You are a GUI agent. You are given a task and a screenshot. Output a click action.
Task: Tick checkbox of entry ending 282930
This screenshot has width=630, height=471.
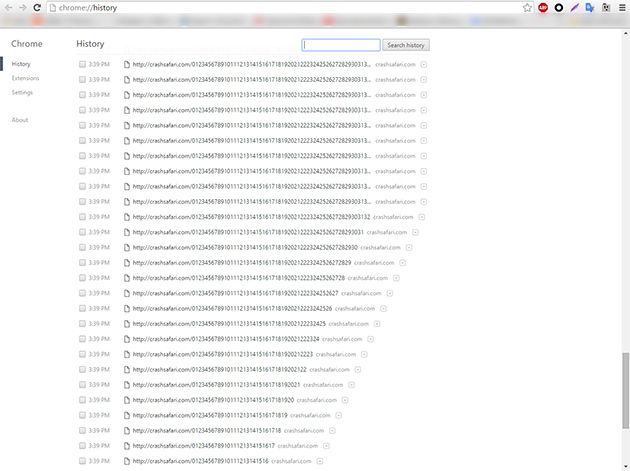coord(82,248)
